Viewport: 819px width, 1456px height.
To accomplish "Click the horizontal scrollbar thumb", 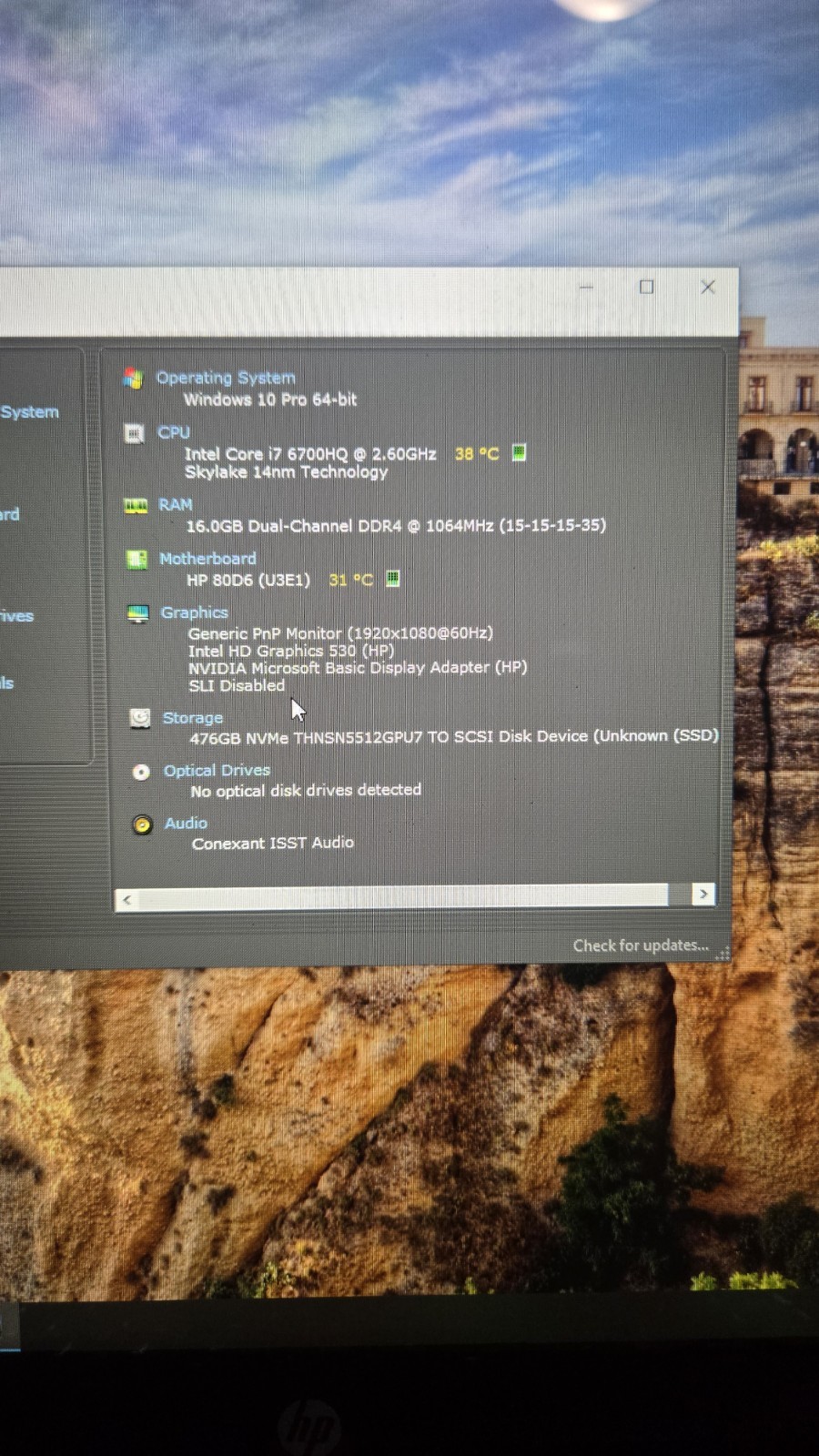I will 403,897.
